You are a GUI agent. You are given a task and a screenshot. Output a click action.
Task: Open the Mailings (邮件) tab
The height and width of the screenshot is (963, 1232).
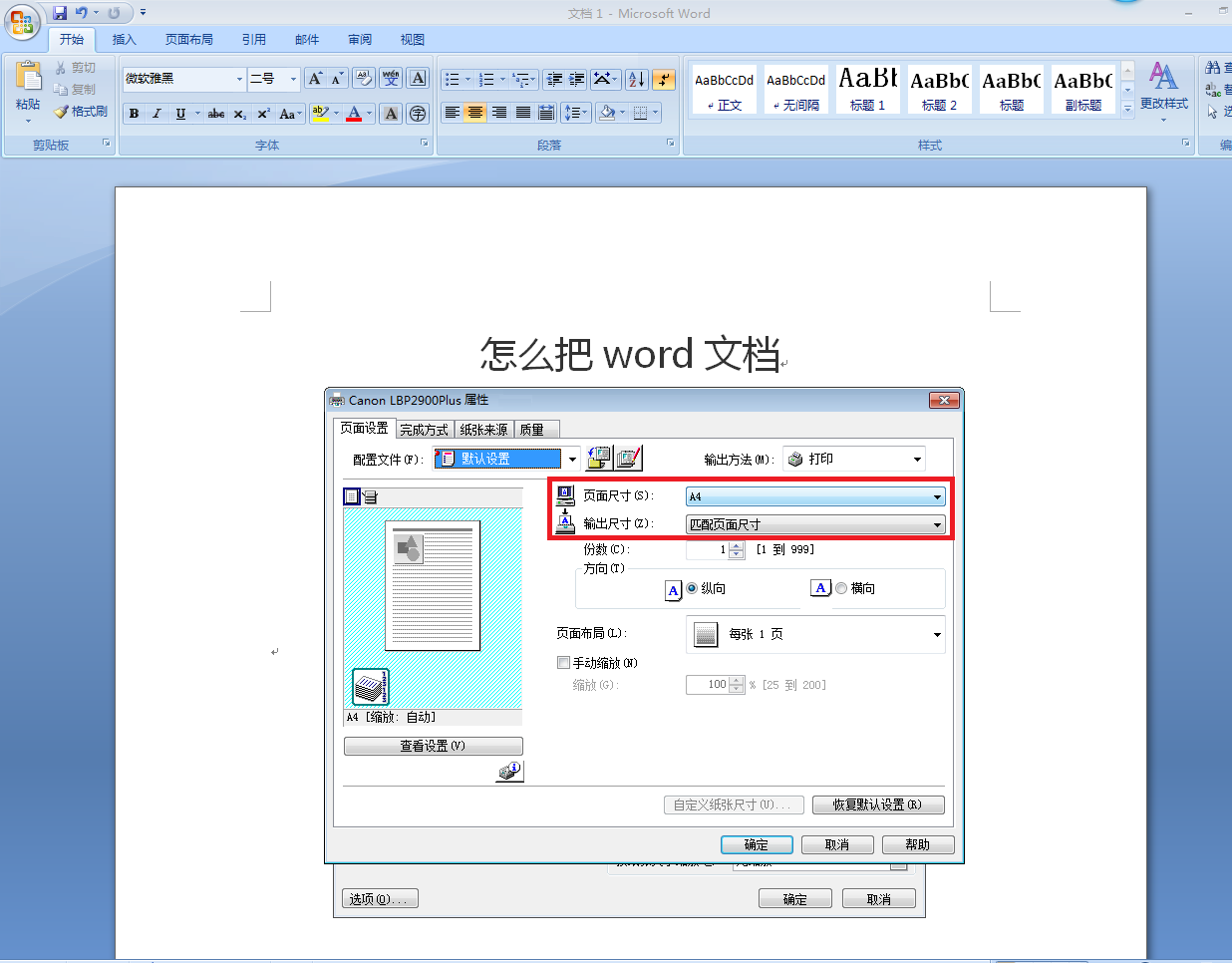pos(307,40)
